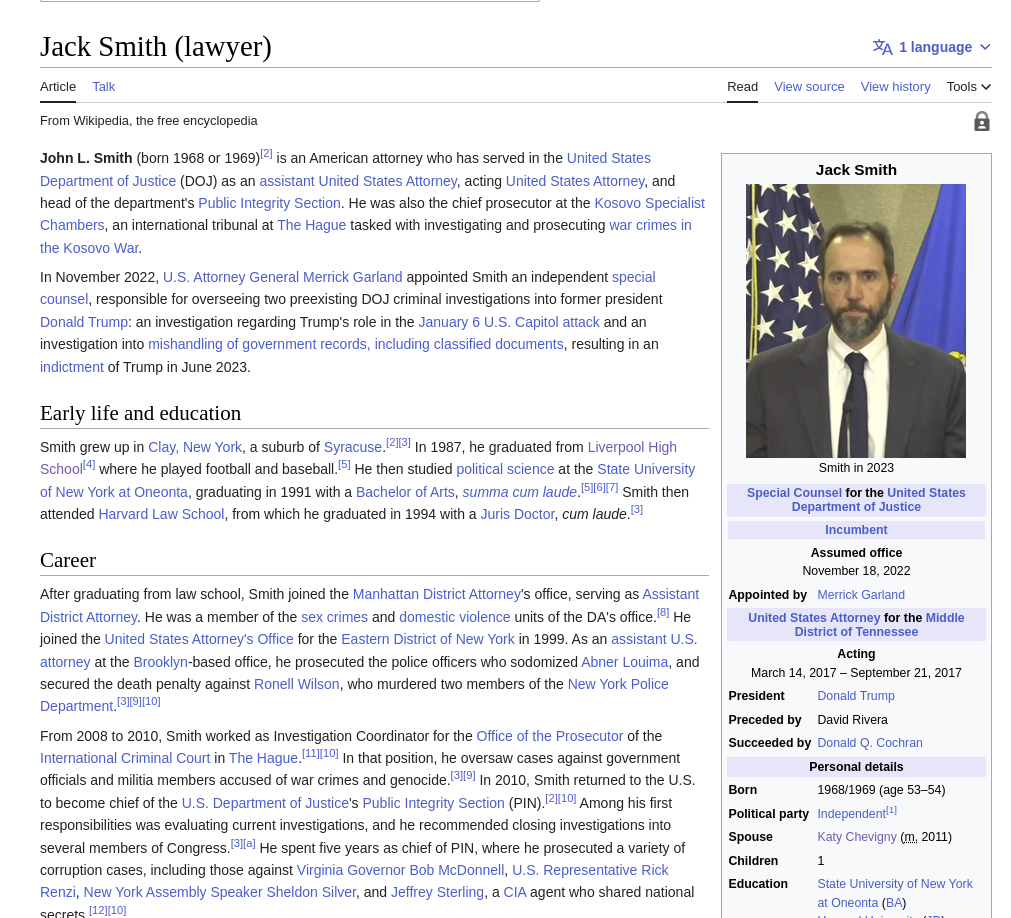Open the Public Integrity Section link in intro
1011x918 pixels.
tap(269, 203)
